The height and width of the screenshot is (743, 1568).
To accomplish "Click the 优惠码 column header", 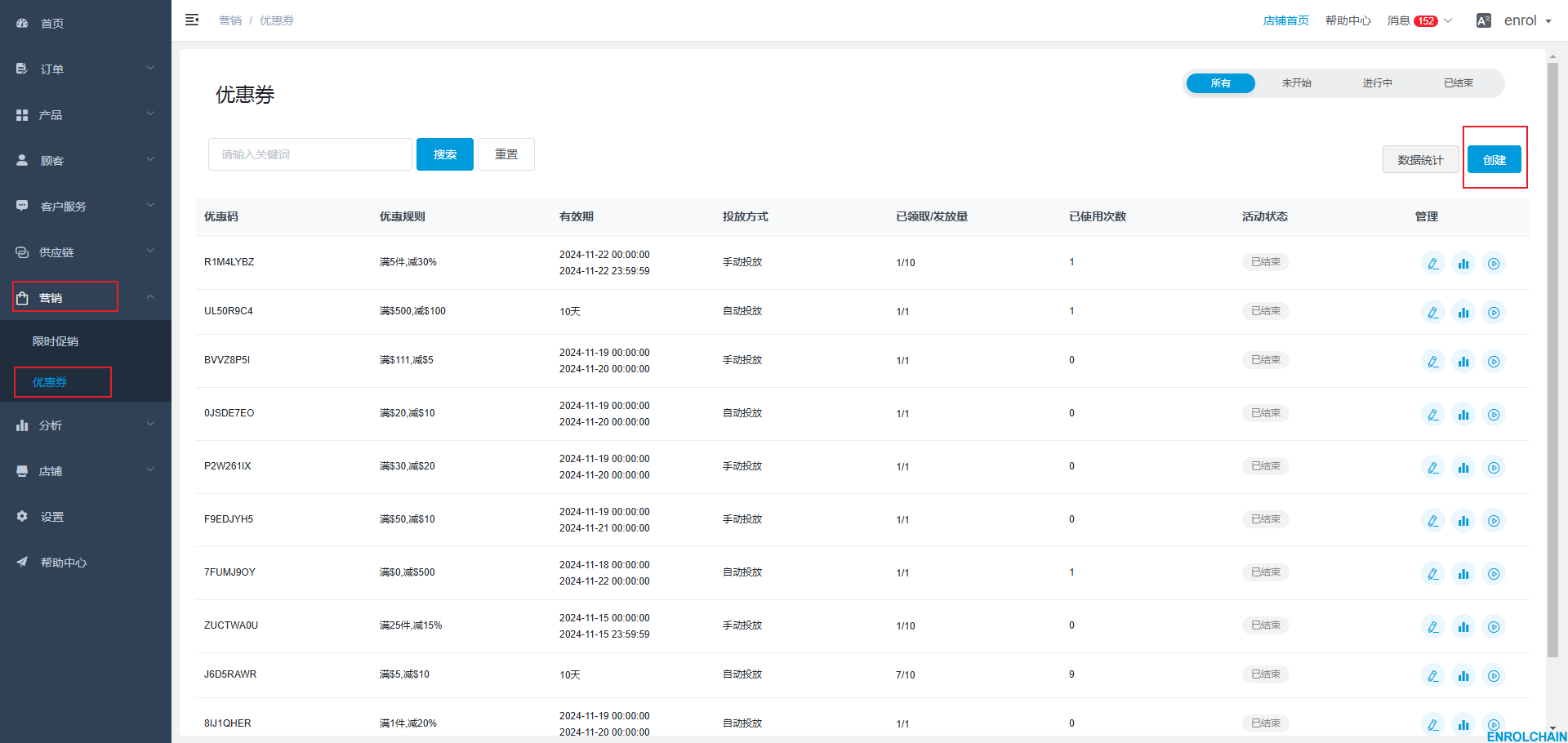I will point(221,216).
